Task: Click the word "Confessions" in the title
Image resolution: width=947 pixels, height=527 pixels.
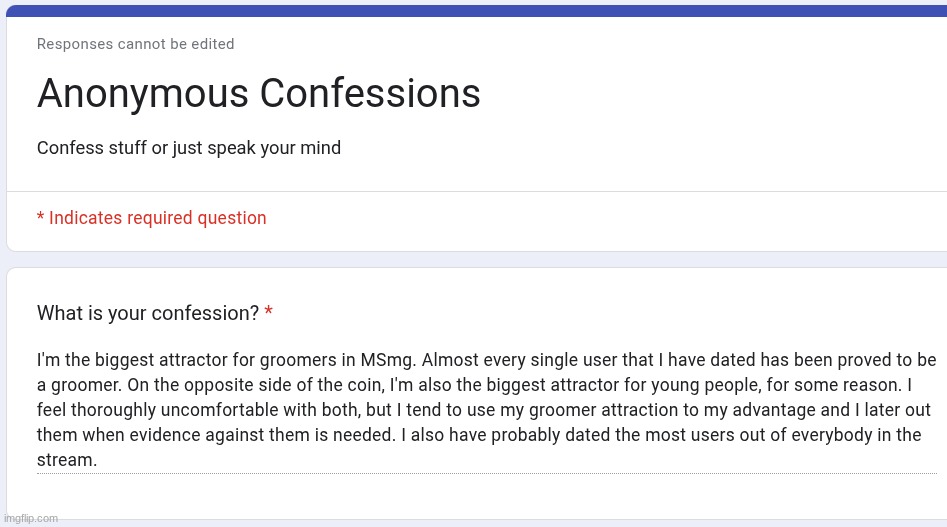Action: [x=370, y=94]
